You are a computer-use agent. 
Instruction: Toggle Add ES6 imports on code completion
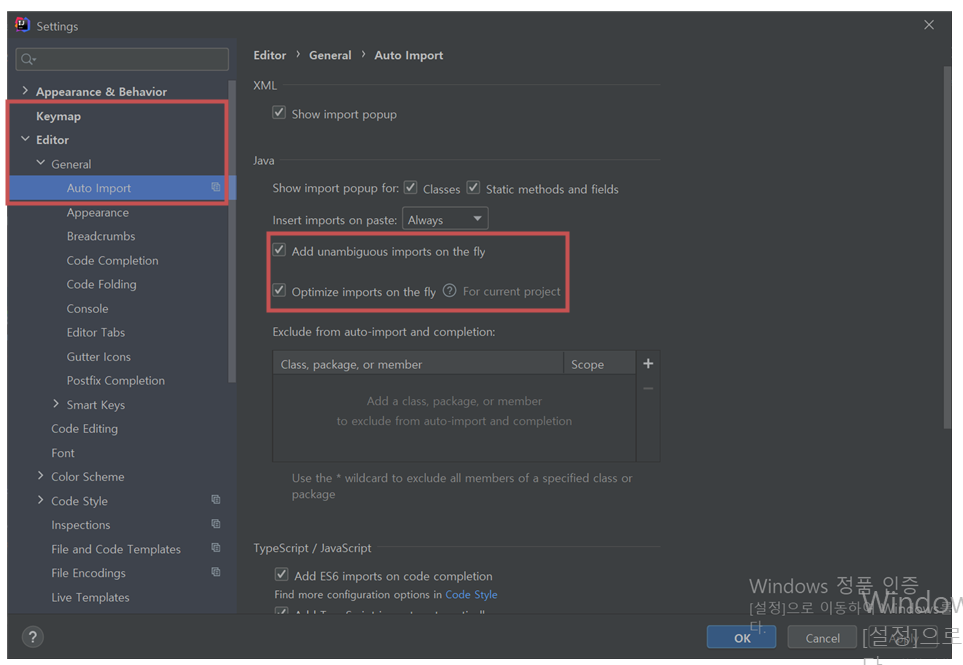[281, 575]
